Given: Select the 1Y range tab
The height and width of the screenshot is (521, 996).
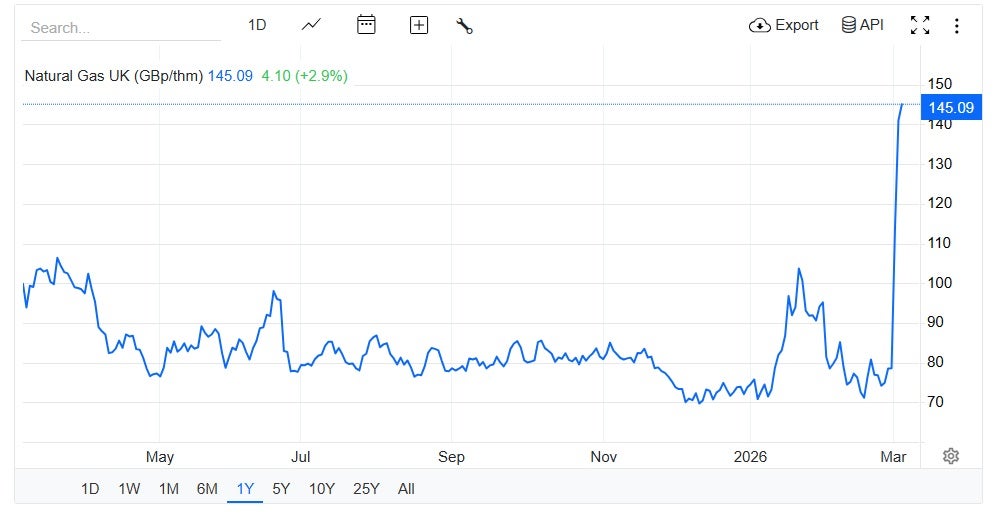Looking at the screenshot, I should coord(245,489).
